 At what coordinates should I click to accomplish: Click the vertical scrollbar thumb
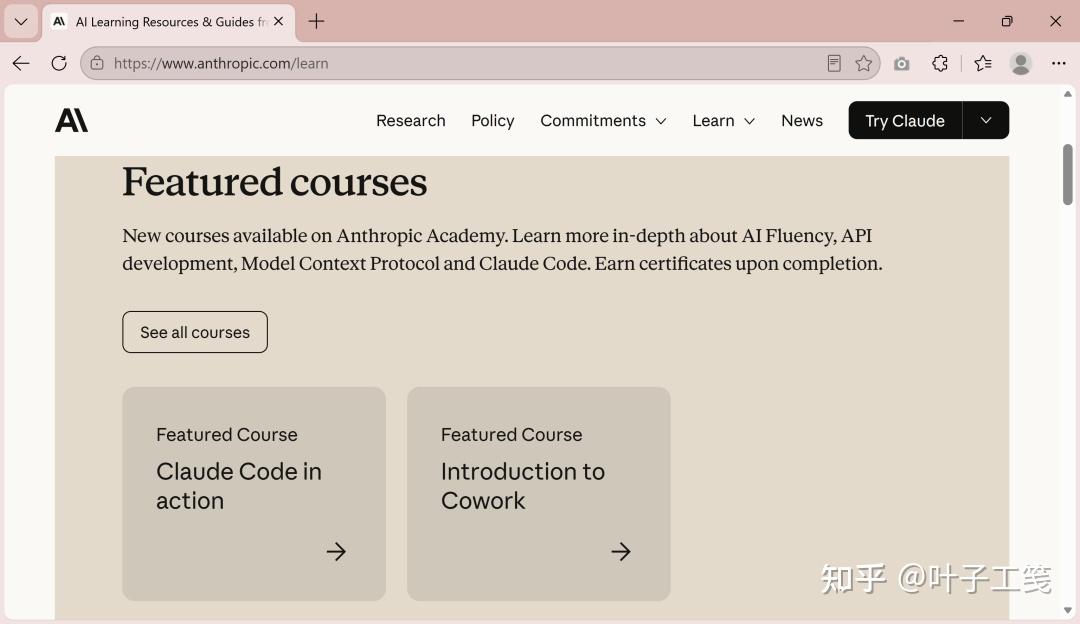click(x=1068, y=174)
